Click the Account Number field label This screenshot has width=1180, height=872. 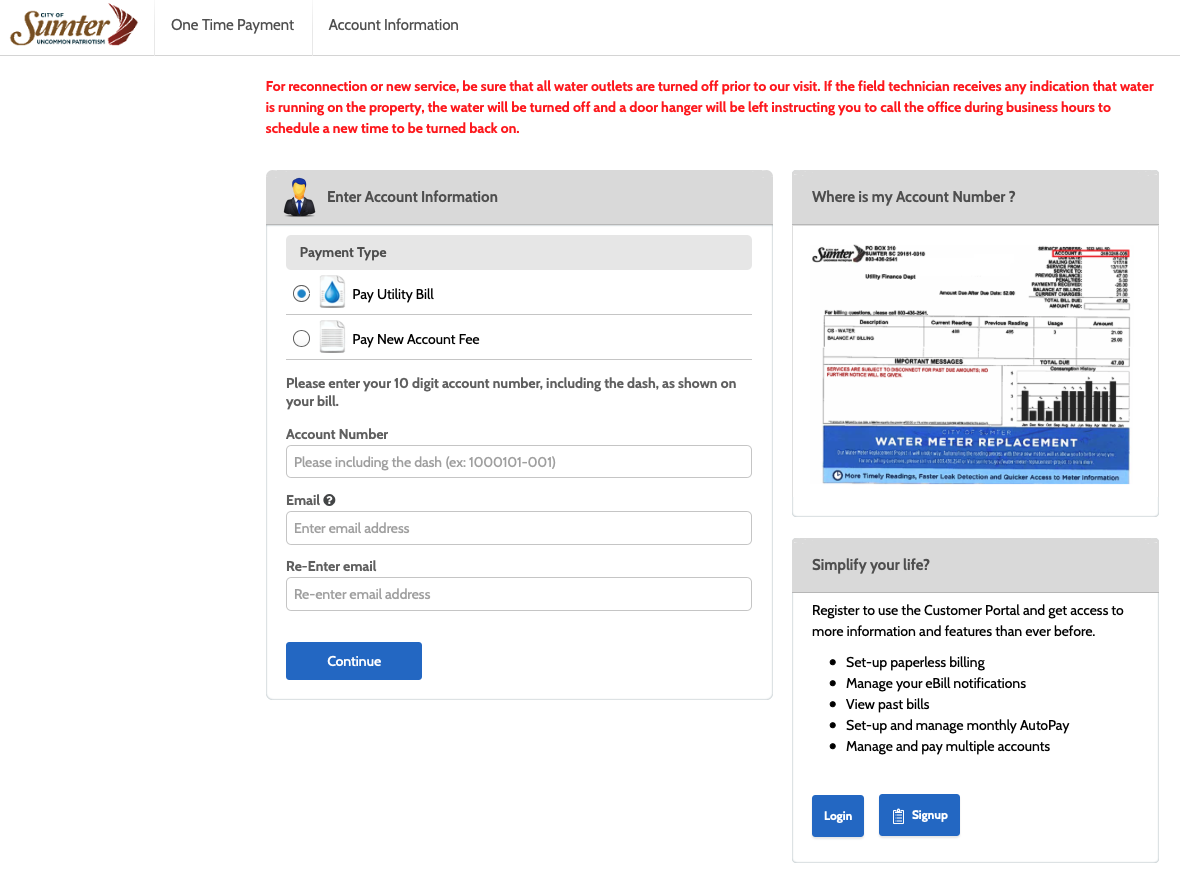tap(337, 434)
